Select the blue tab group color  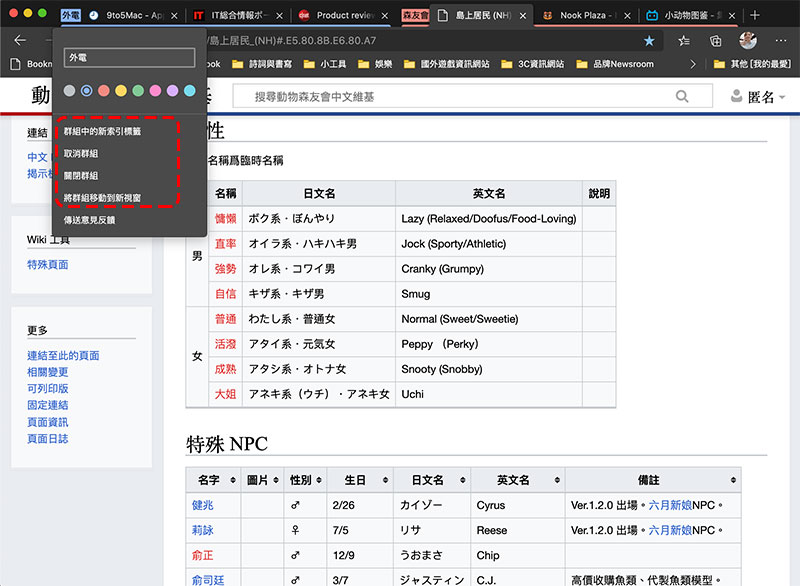87,91
